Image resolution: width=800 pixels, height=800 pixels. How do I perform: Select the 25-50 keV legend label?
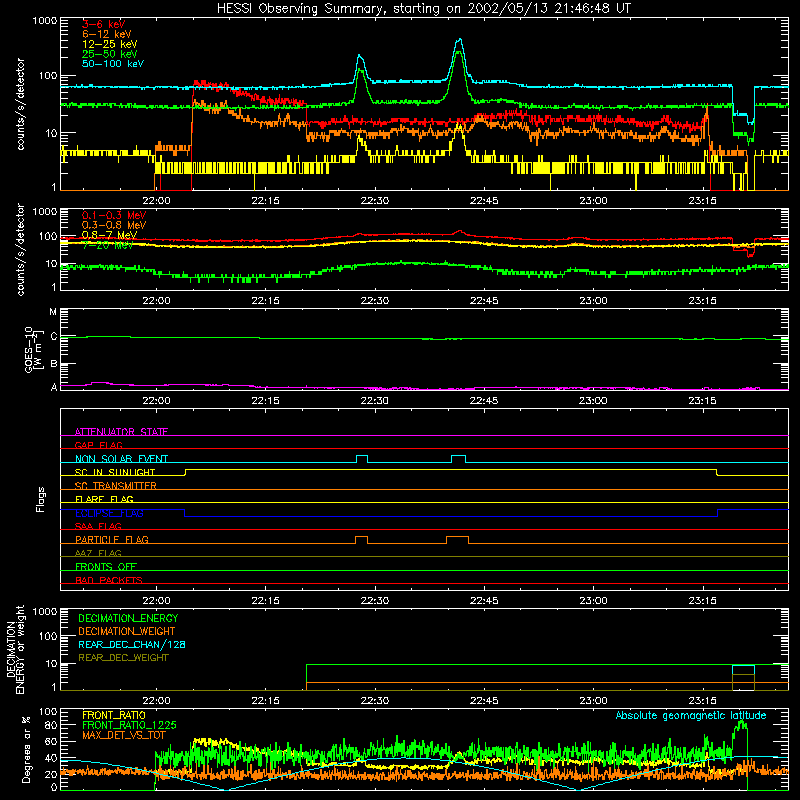point(109,54)
